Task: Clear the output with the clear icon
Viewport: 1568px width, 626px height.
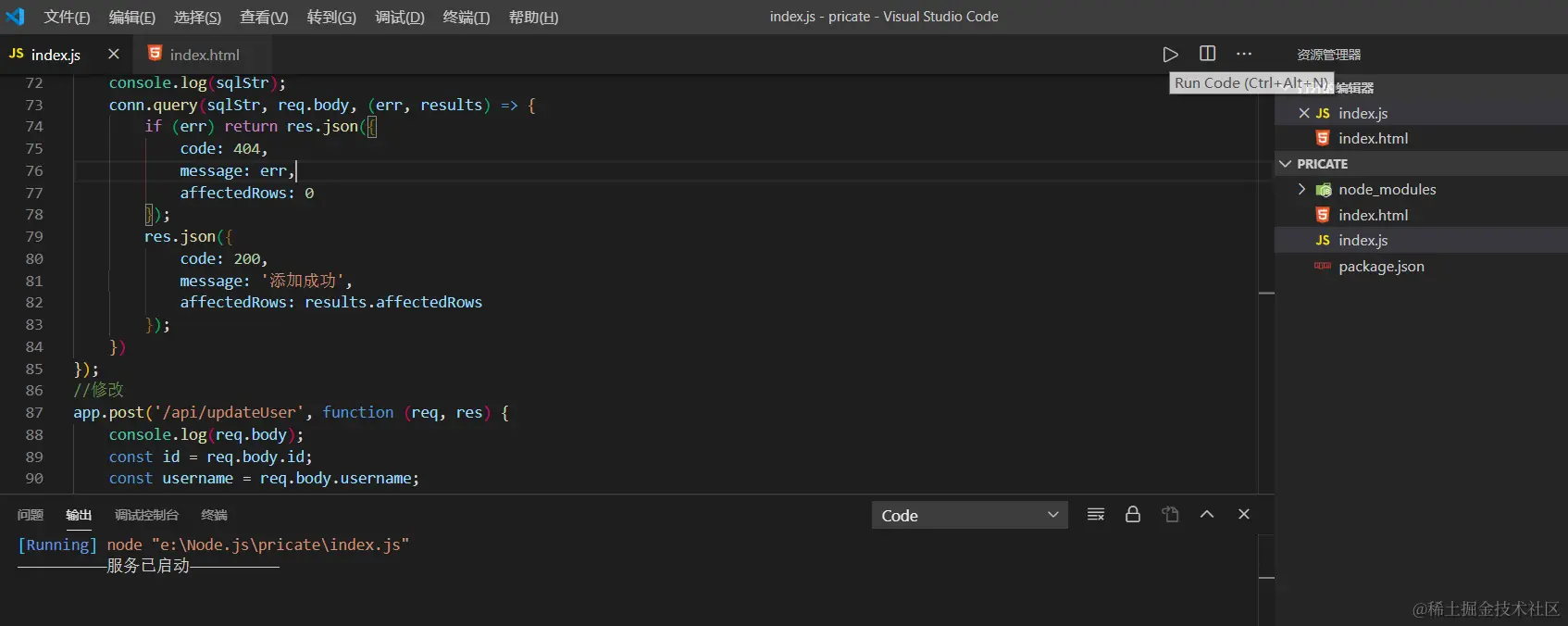Action: (1095, 514)
